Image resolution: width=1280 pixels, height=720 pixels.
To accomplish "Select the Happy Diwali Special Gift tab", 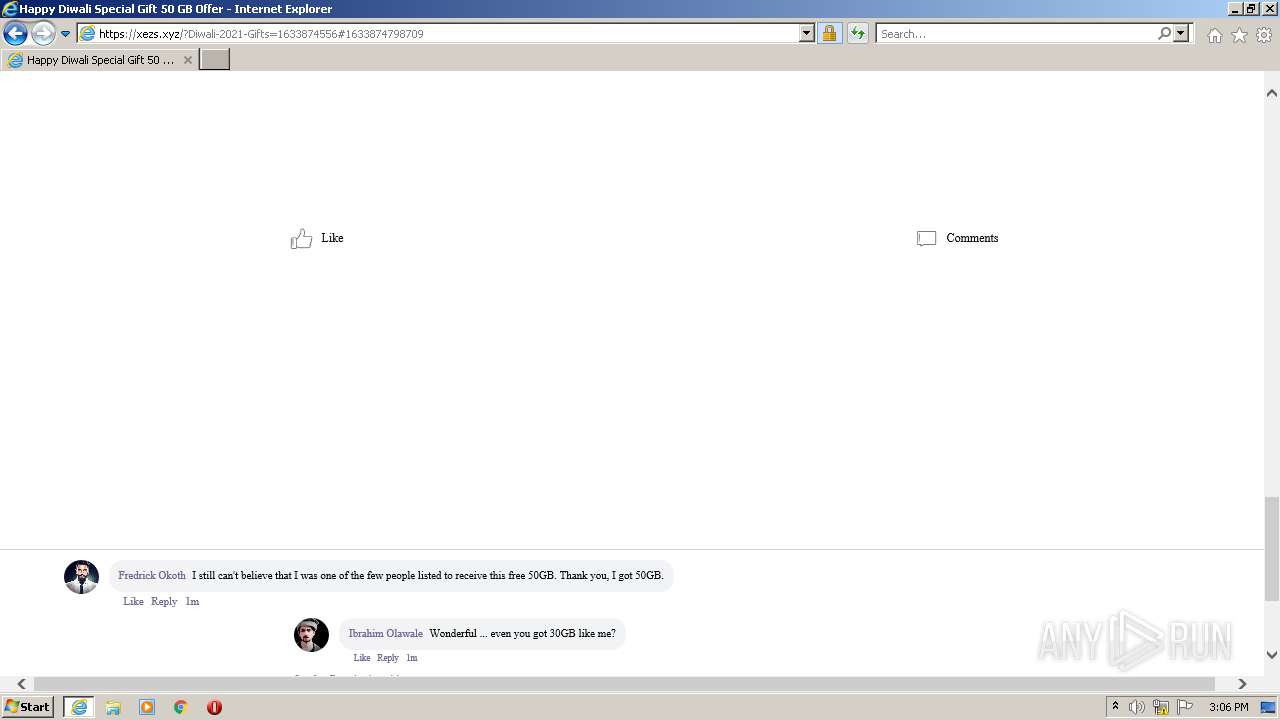I will pos(98,60).
